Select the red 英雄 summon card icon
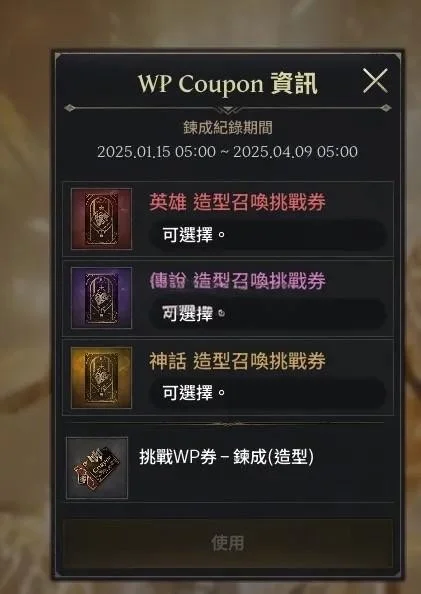The height and width of the screenshot is (594, 421). (102, 219)
